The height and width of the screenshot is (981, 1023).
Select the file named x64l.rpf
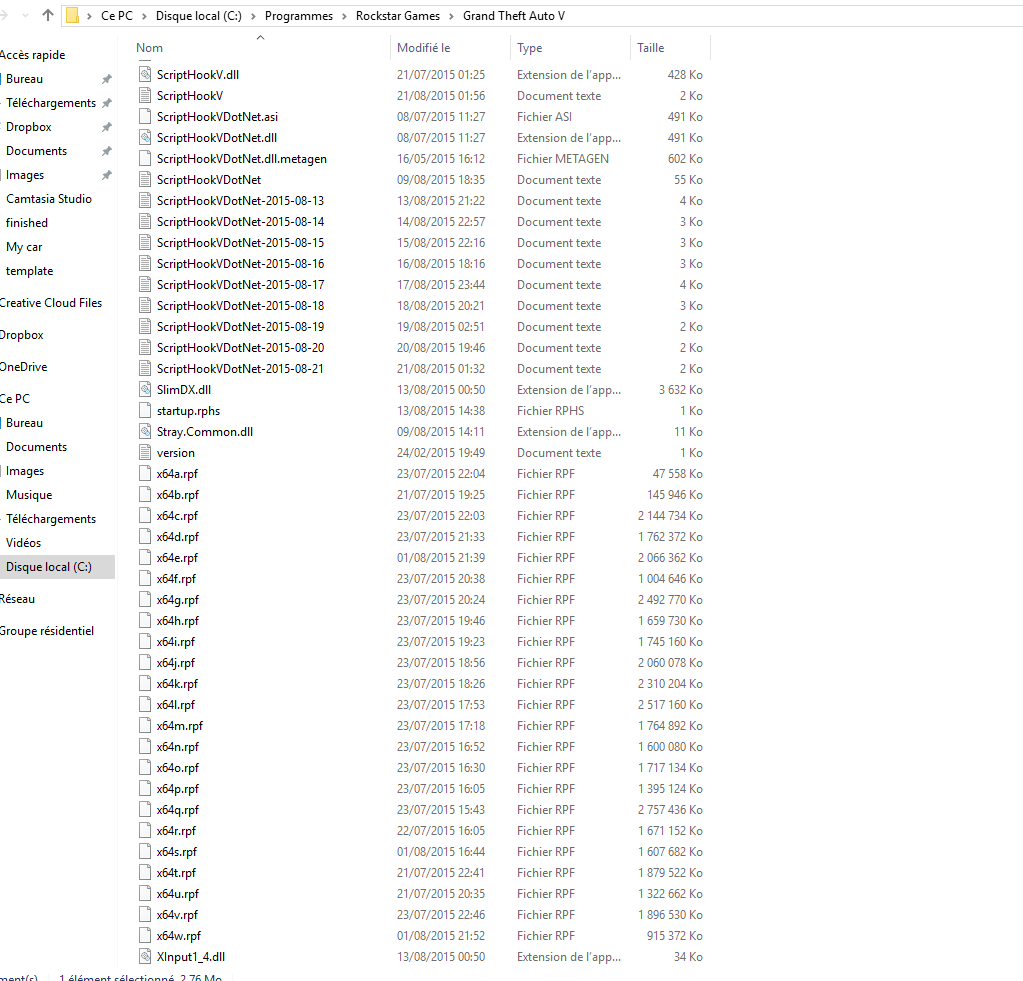[x=176, y=704]
